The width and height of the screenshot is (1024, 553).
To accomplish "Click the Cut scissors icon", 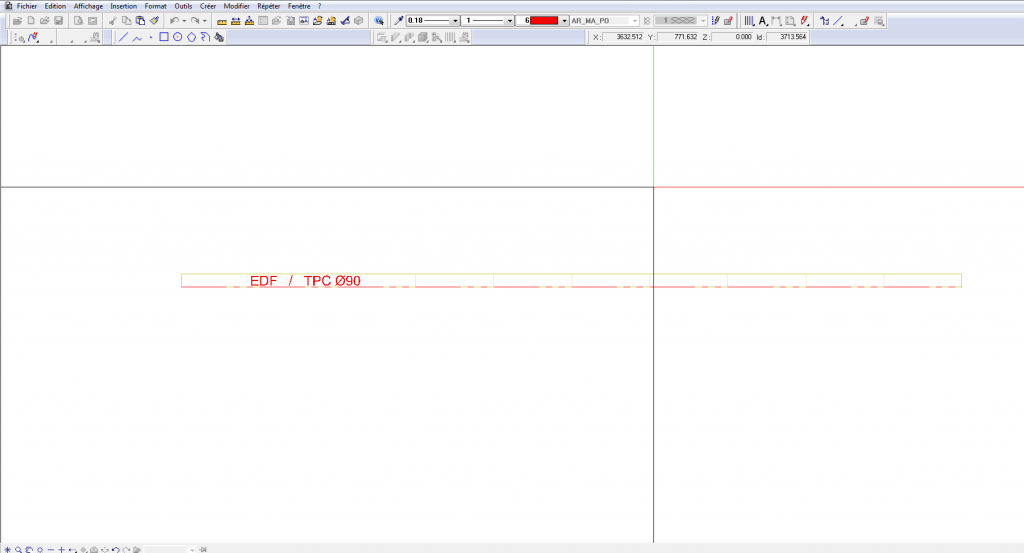I will click(112, 20).
